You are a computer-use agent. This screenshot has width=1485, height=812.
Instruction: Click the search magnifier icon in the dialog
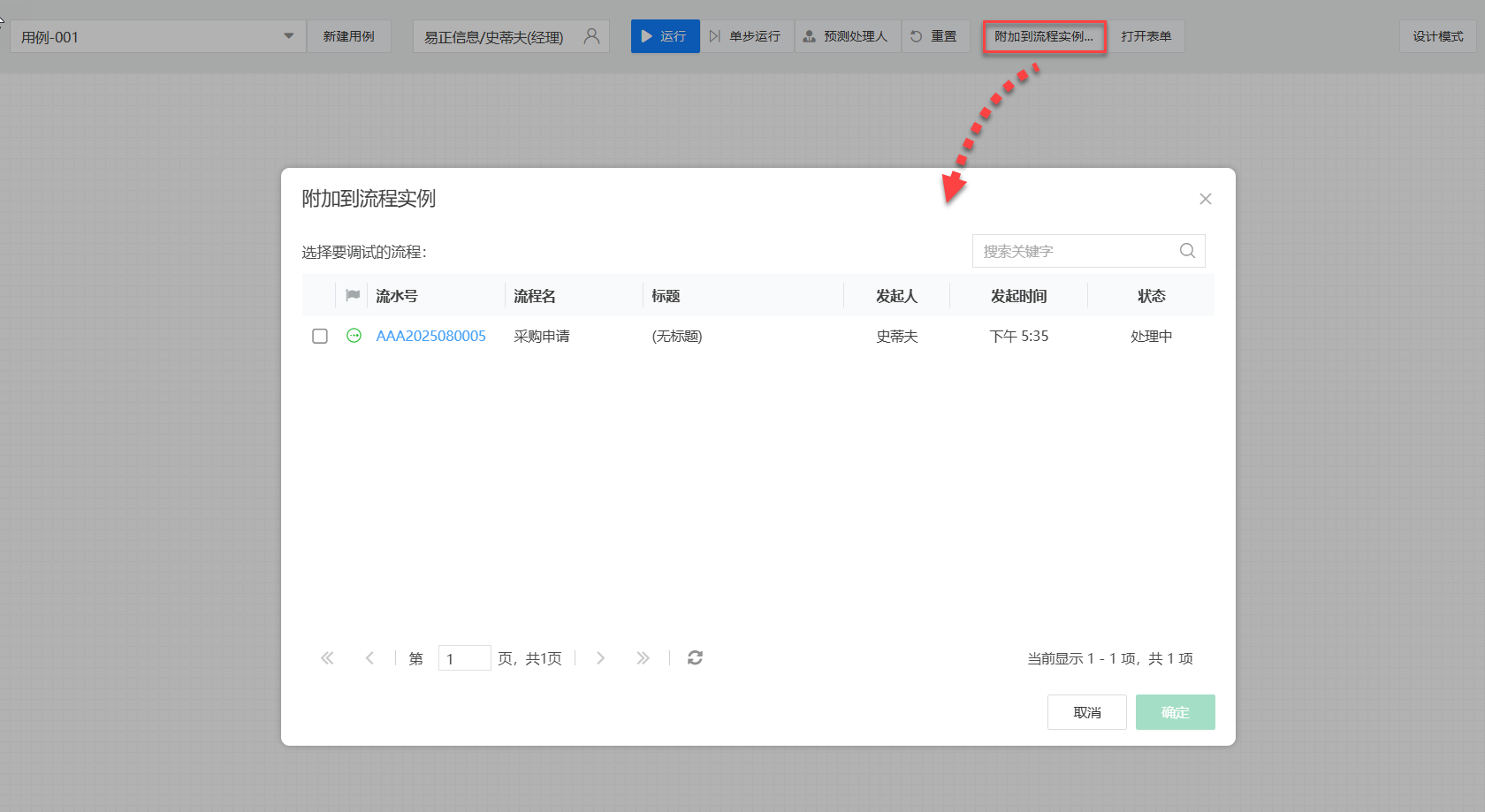click(x=1186, y=251)
